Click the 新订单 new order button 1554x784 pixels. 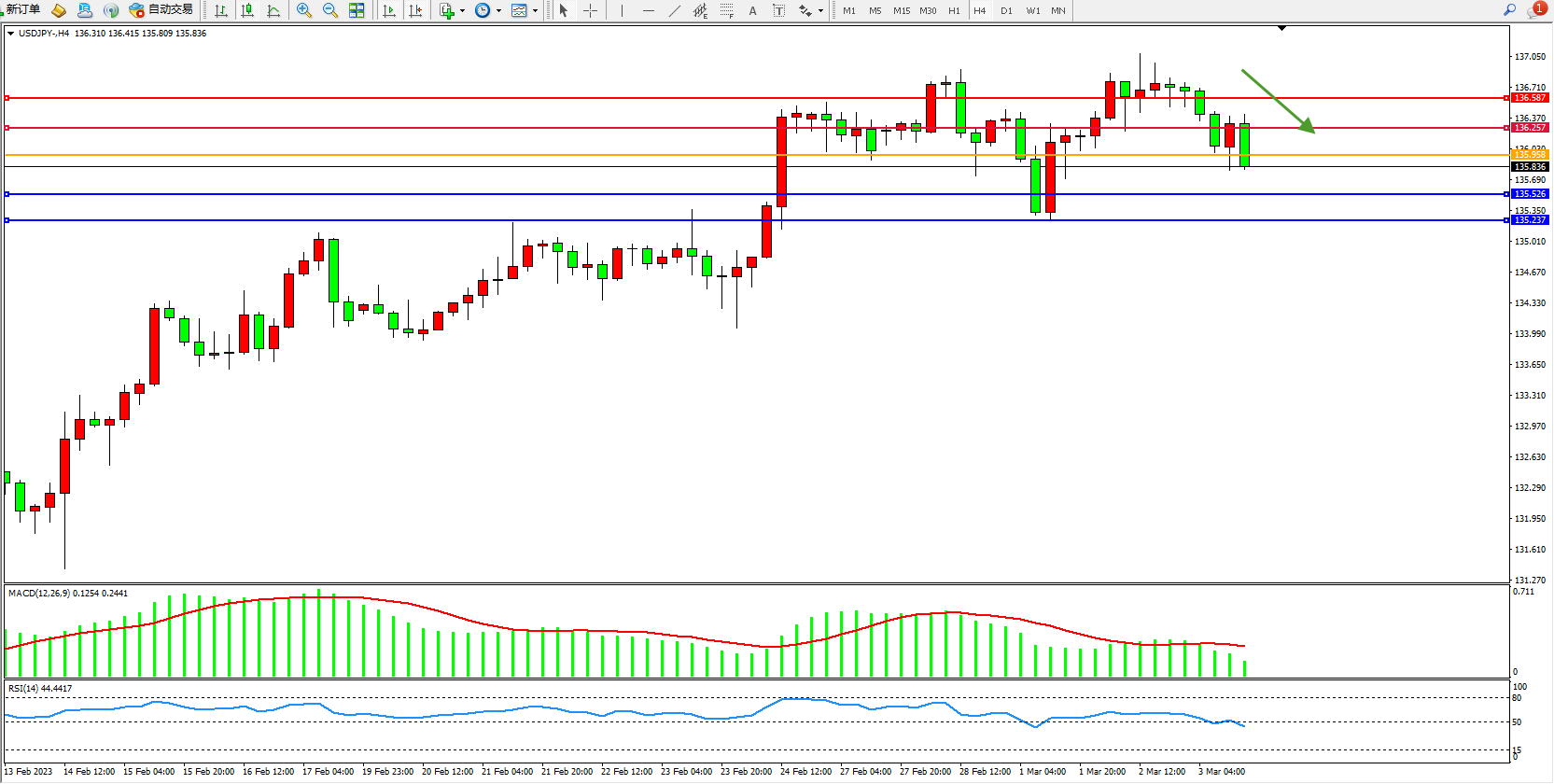coord(22,10)
